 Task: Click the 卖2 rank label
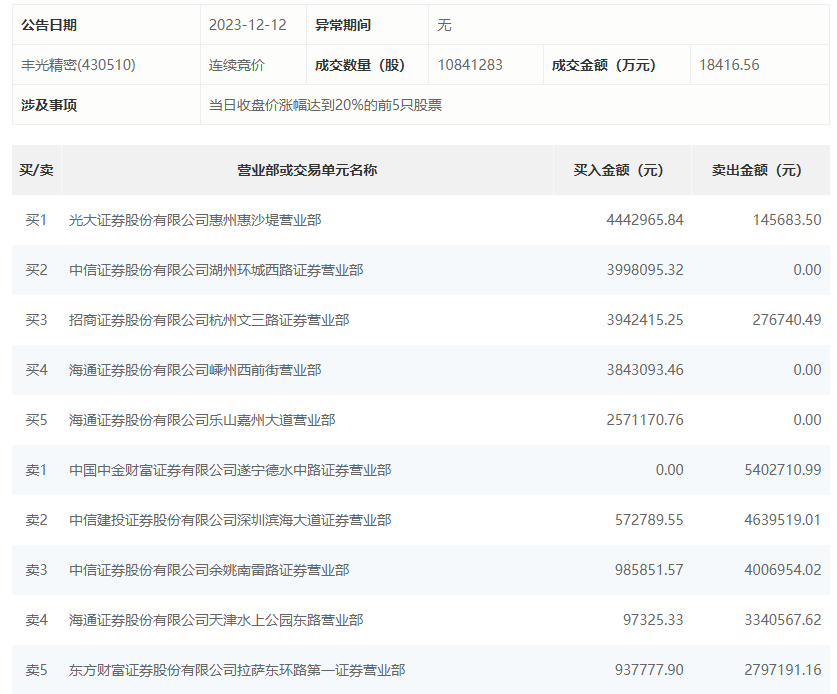coord(36,520)
